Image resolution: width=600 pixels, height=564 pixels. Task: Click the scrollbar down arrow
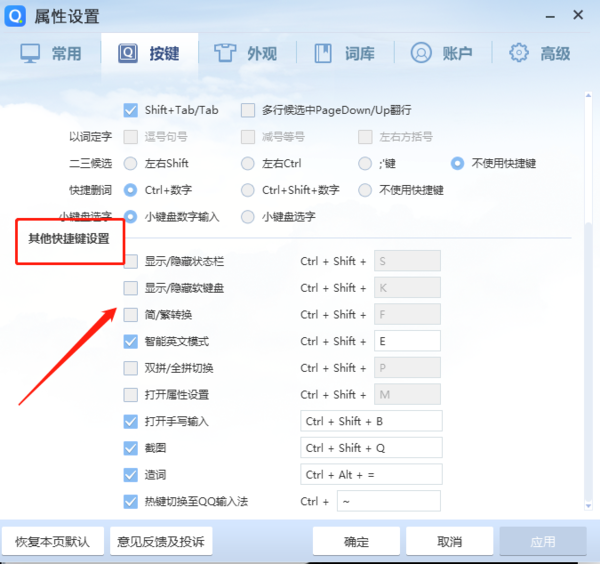click(x=588, y=506)
